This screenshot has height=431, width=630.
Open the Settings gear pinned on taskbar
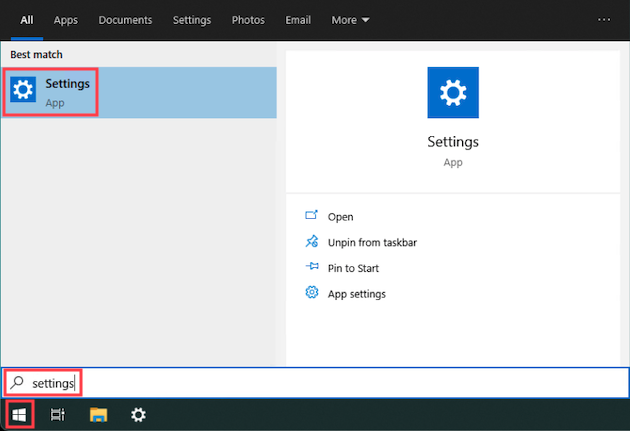pos(138,415)
